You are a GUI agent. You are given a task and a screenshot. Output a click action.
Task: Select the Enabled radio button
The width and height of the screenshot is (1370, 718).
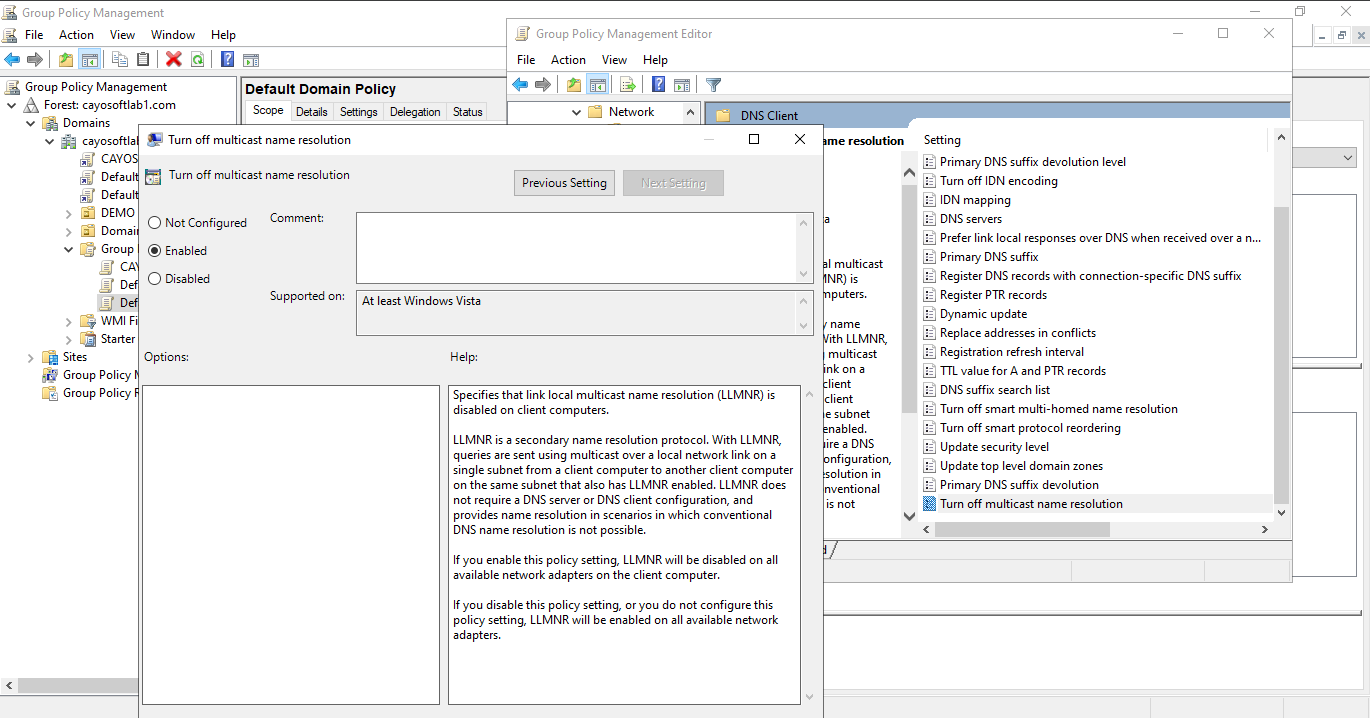click(x=155, y=251)
